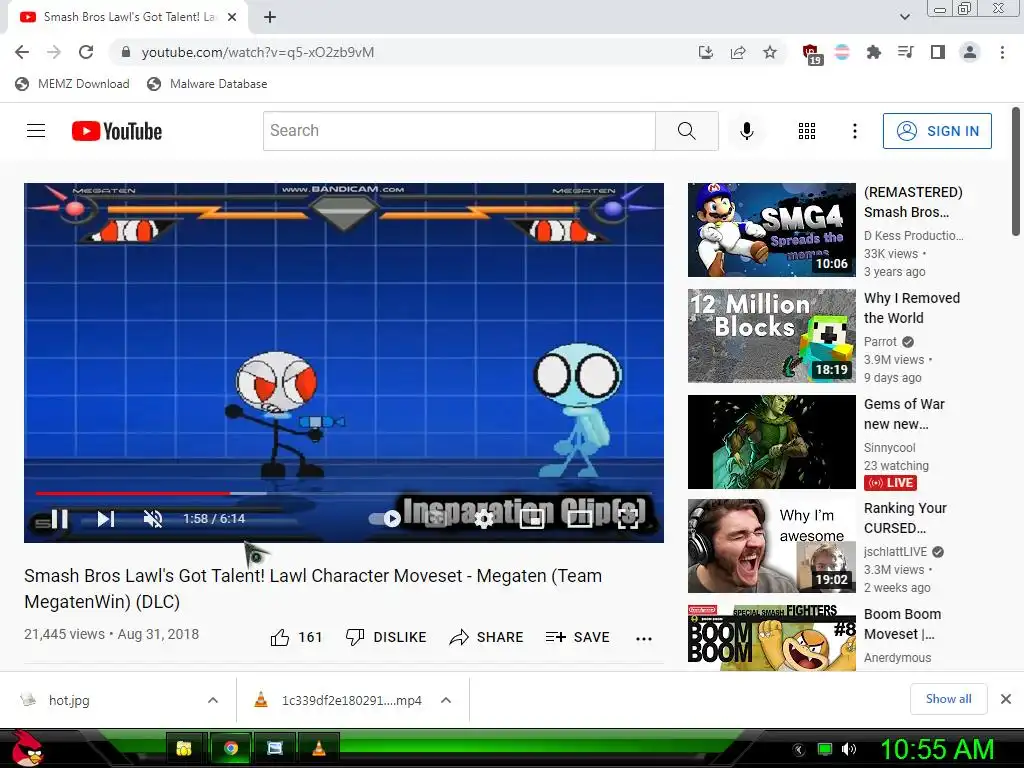Visit Parrot channel name

pos(880,342)
